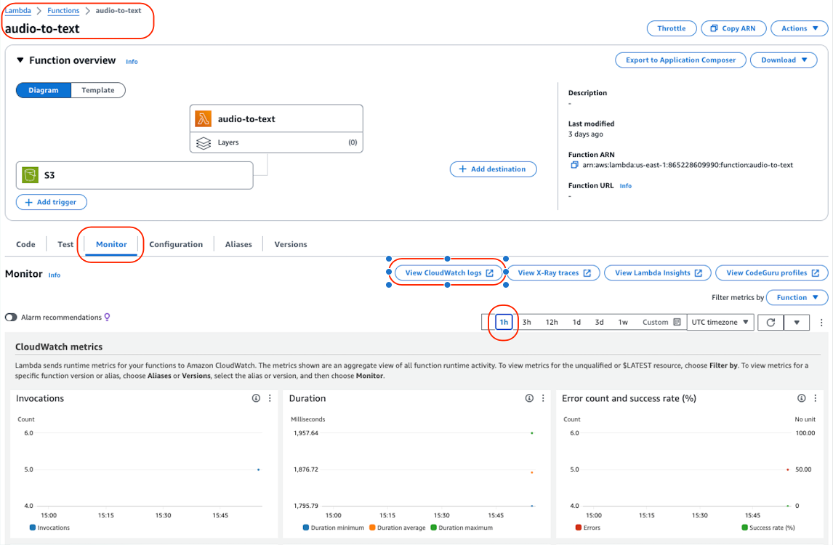Image resolution: width=834 pixels, height=546 pixels.
Task: Click the S3 bucket trigger icon
Action: (x=30, y=174)
